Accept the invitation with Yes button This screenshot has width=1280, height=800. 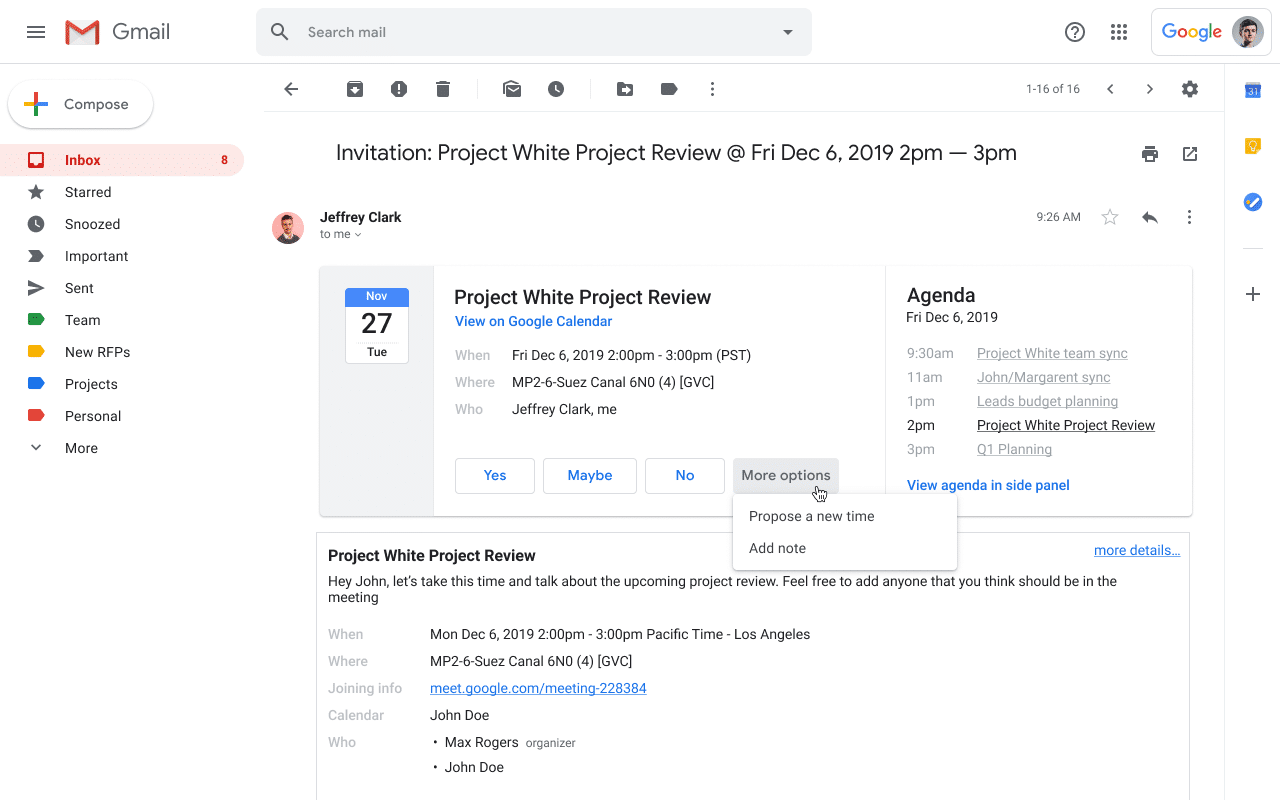point(495,476)
